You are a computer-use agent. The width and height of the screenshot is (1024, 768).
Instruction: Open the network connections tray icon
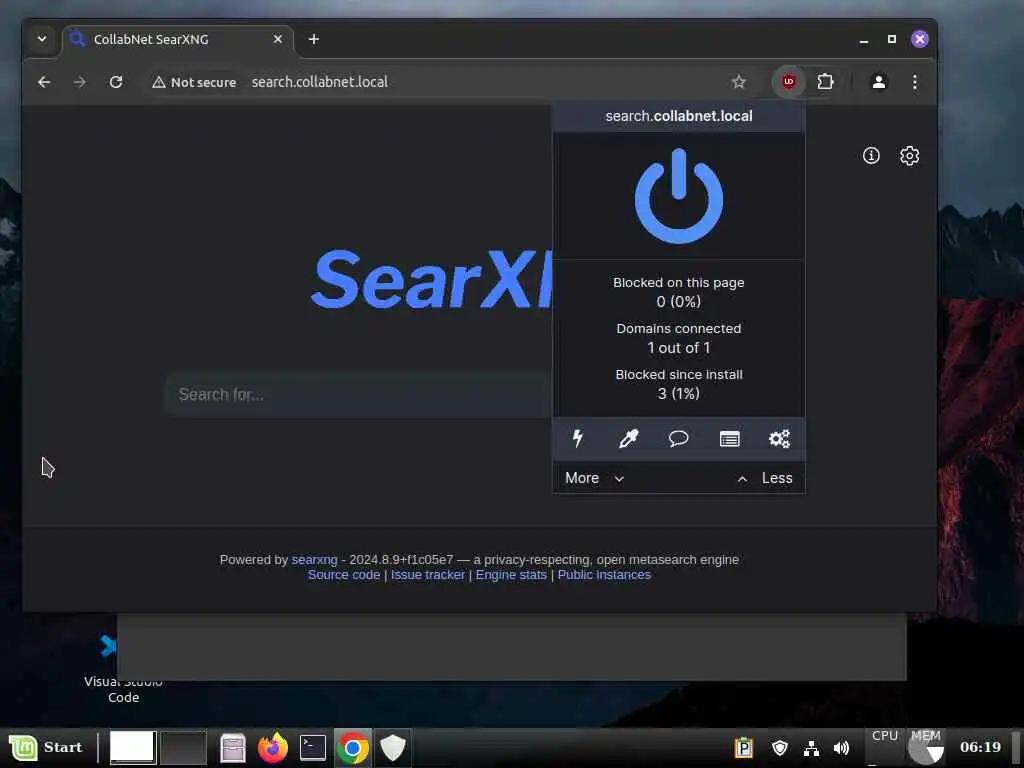point(811,748)
